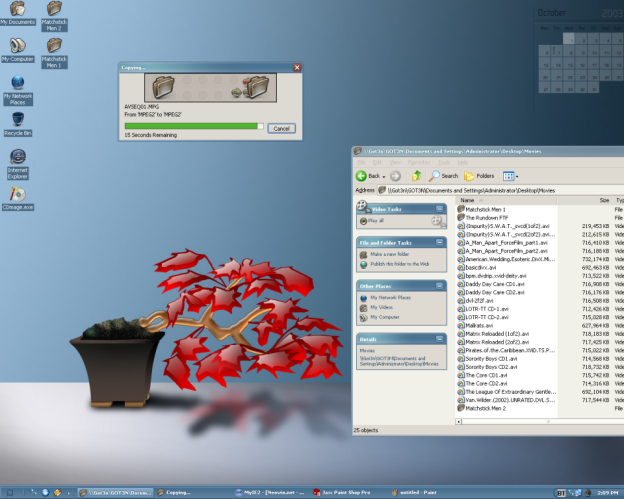Click the Up folder icon in toolbar
Viewport: 624px width, 499px height.
click(x=416, y=175)
